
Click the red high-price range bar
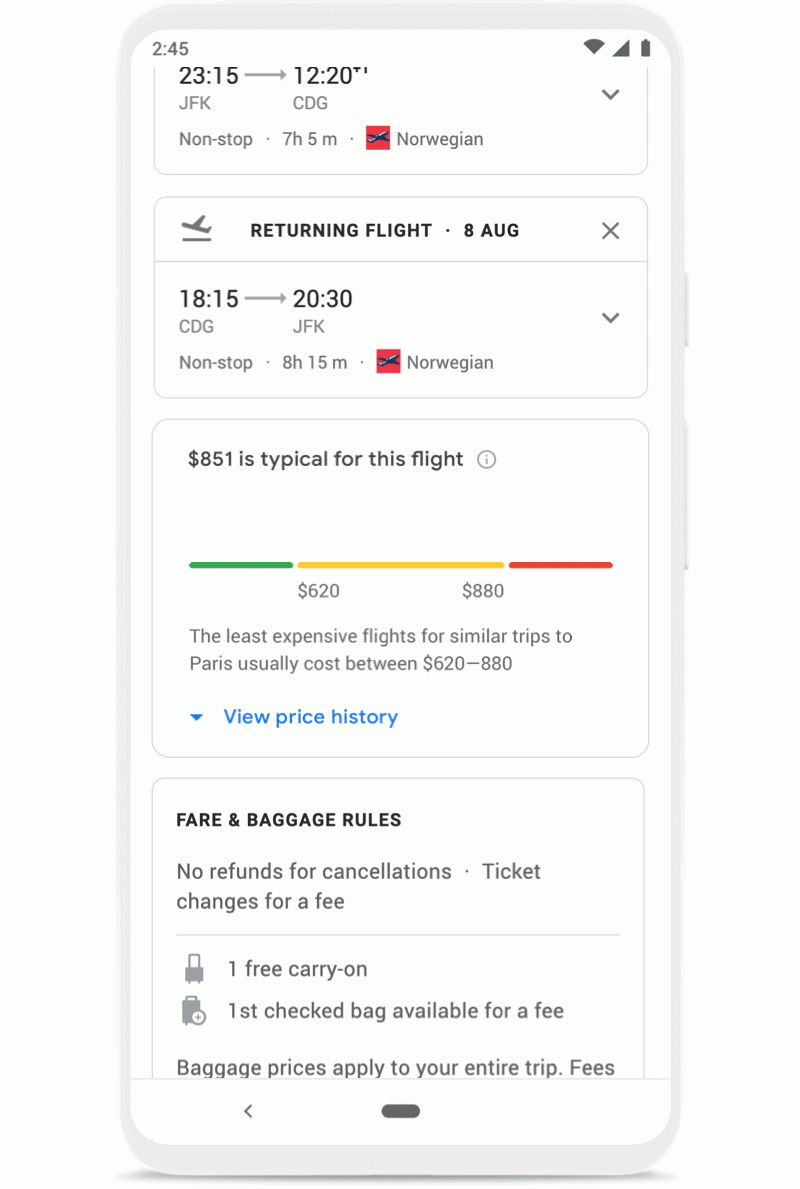tap(560, 565)
